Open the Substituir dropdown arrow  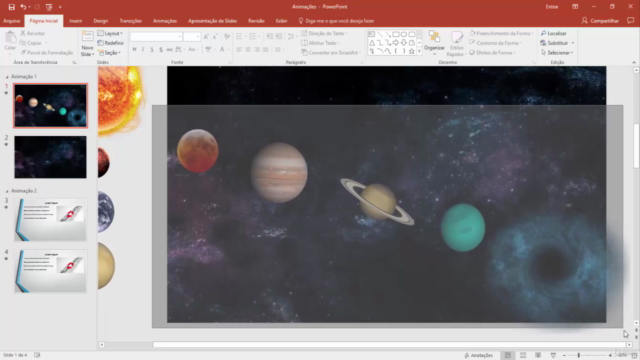(573, 43)
